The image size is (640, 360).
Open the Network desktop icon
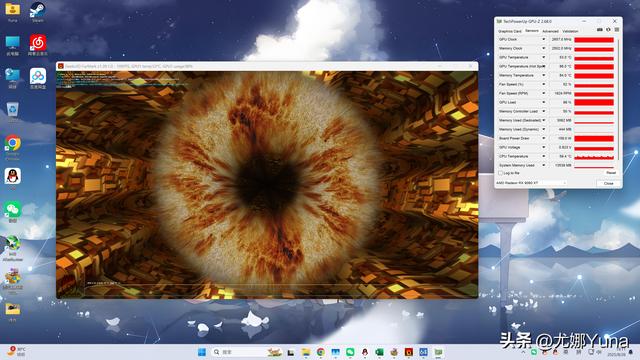pyautogui.click(x=13, y=78)
